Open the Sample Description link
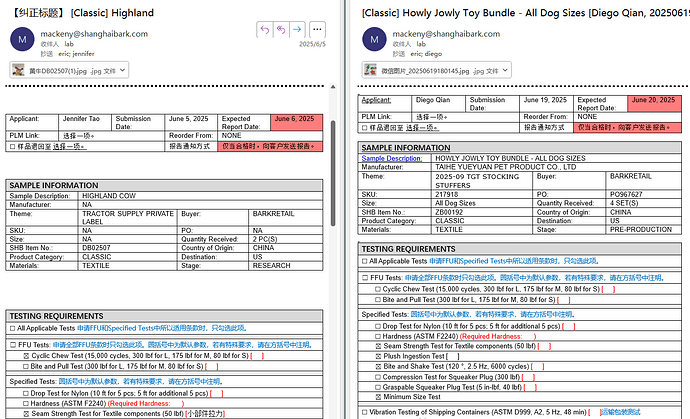The width and height of the screenshot is (690, 419). (x=392, y=158)
